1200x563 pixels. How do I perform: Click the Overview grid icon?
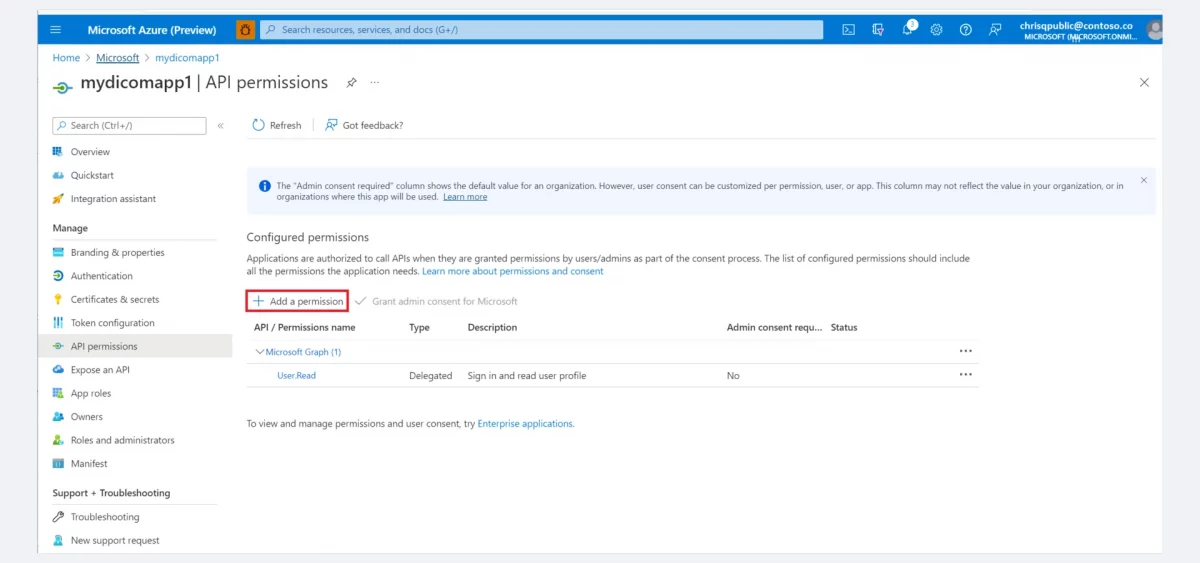tap(58, 152)
